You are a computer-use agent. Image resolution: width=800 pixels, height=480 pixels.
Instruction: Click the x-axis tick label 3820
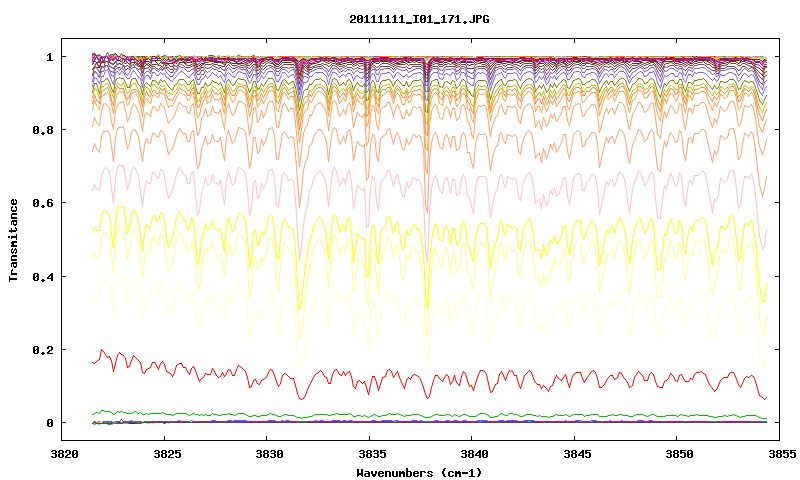point(64,454)
